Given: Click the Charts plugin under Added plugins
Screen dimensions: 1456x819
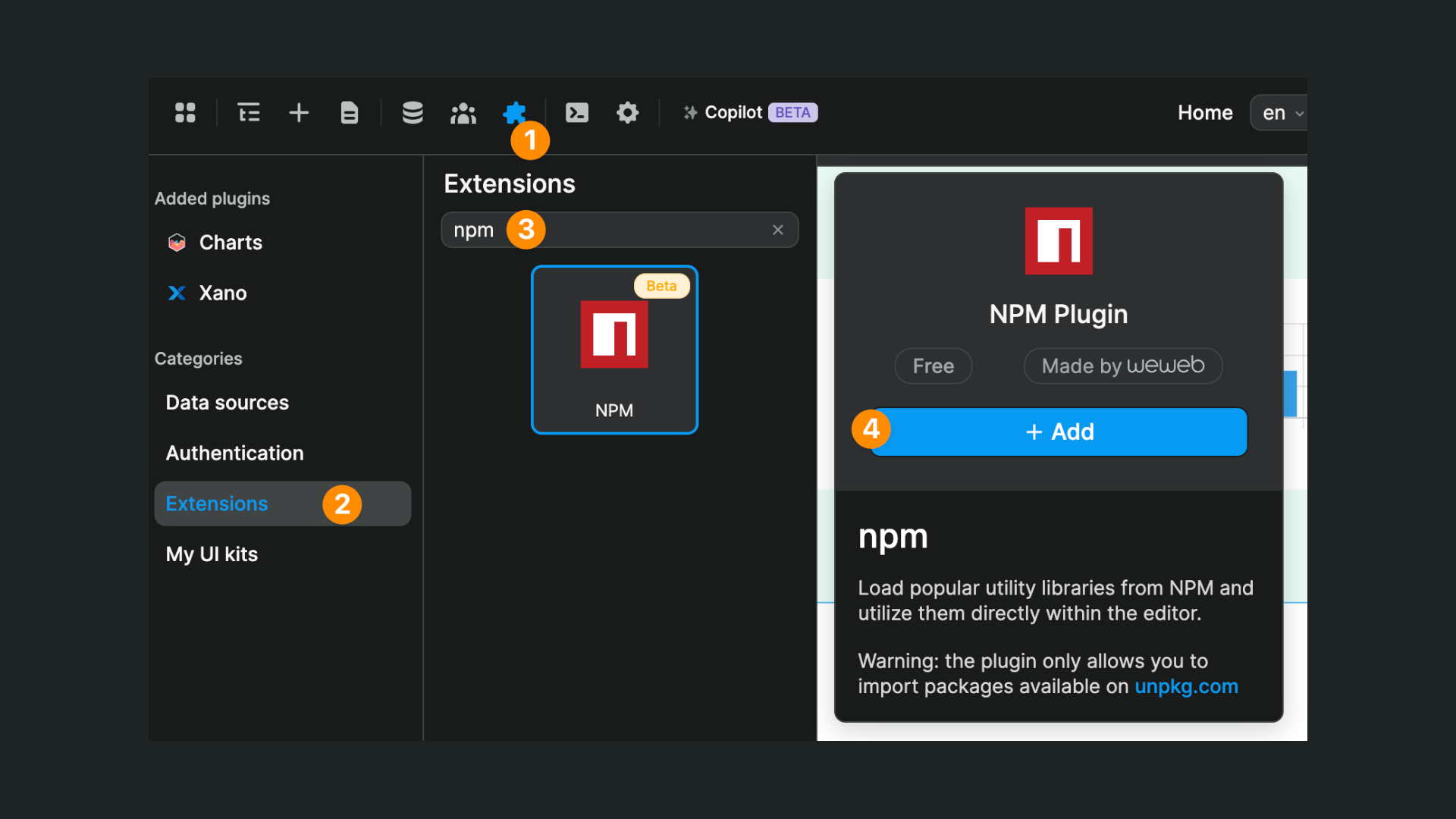Looking at the screenshot, I should click(x=230, y=242).
